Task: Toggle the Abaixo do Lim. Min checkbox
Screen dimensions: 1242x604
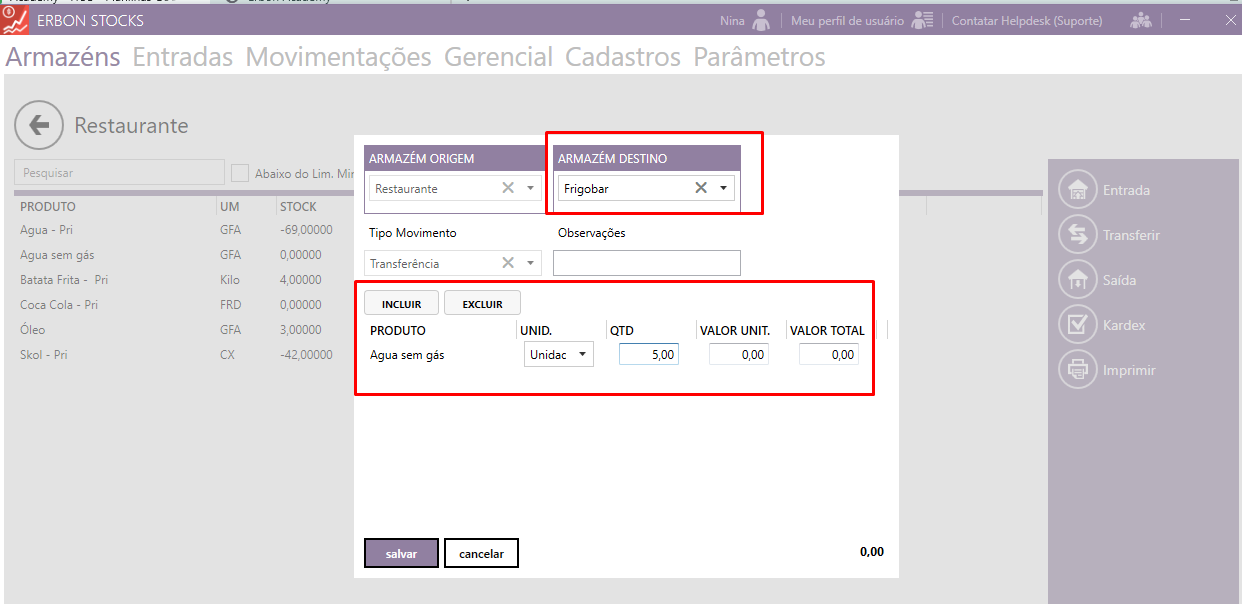Action: tap(240, 173)
